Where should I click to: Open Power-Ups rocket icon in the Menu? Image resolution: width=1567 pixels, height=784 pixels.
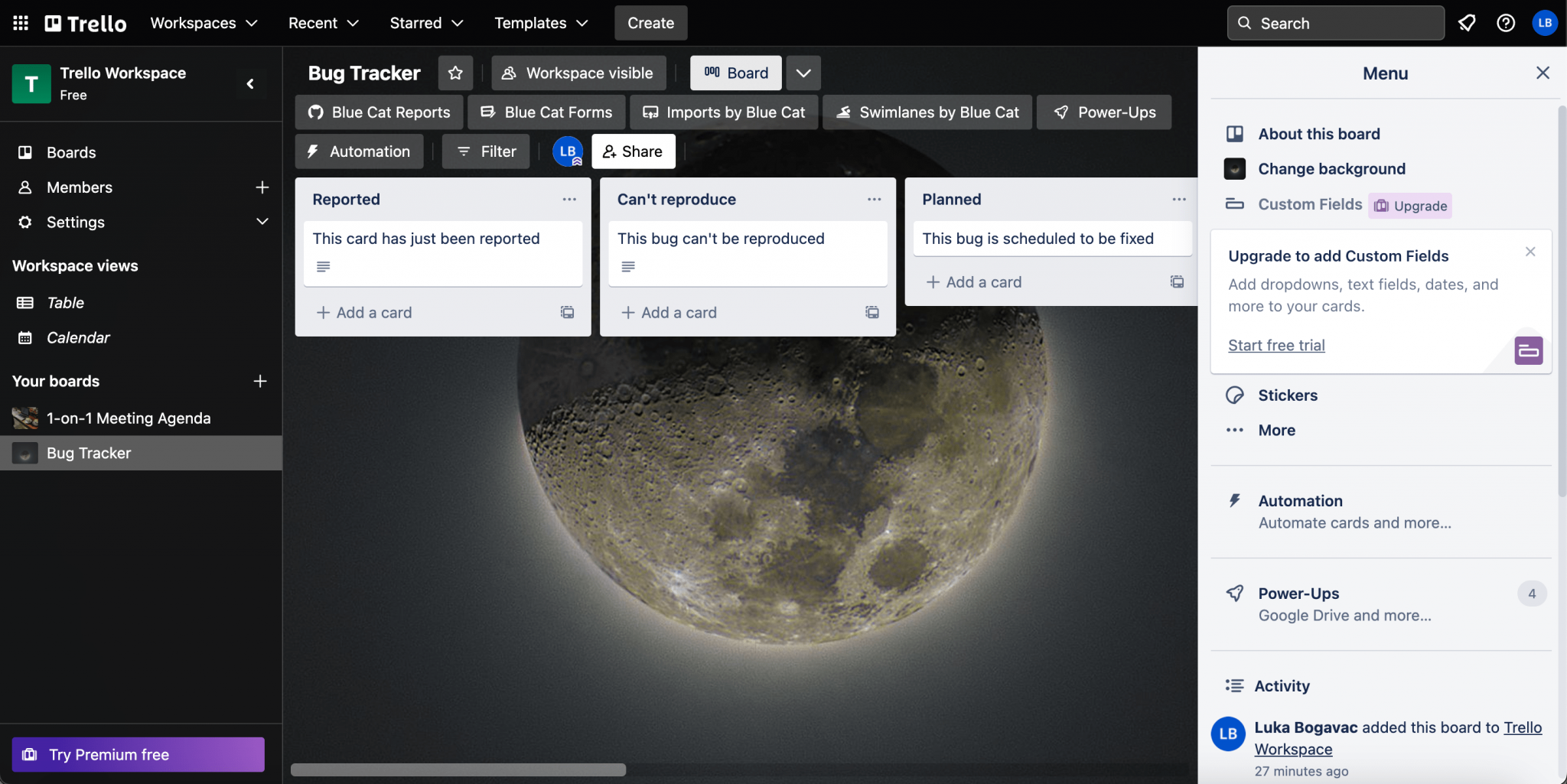(x=1235, y=593)
